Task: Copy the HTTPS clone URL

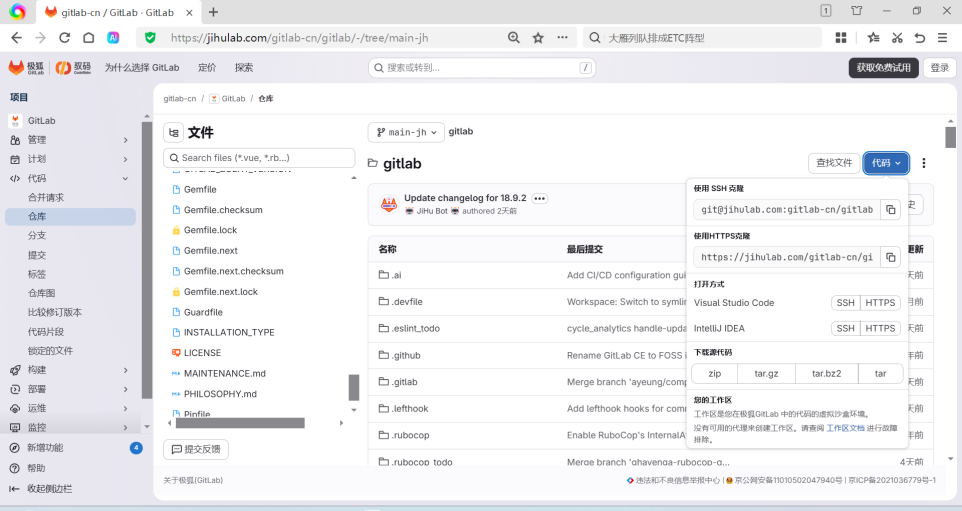Action: [890, 257]
